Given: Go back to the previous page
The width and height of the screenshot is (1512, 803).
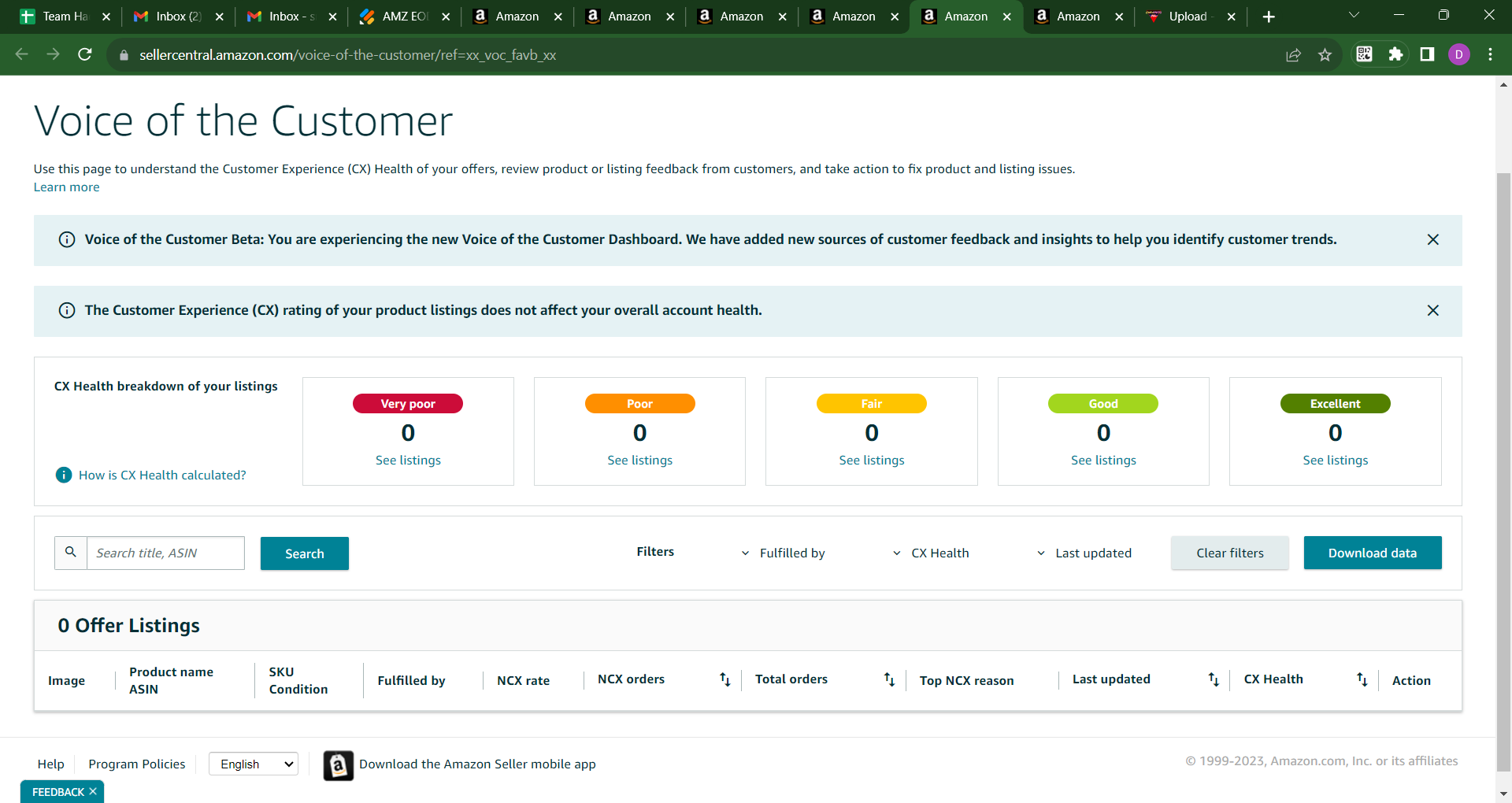Looking at the screenshot, I should click(x=22, y=54).
